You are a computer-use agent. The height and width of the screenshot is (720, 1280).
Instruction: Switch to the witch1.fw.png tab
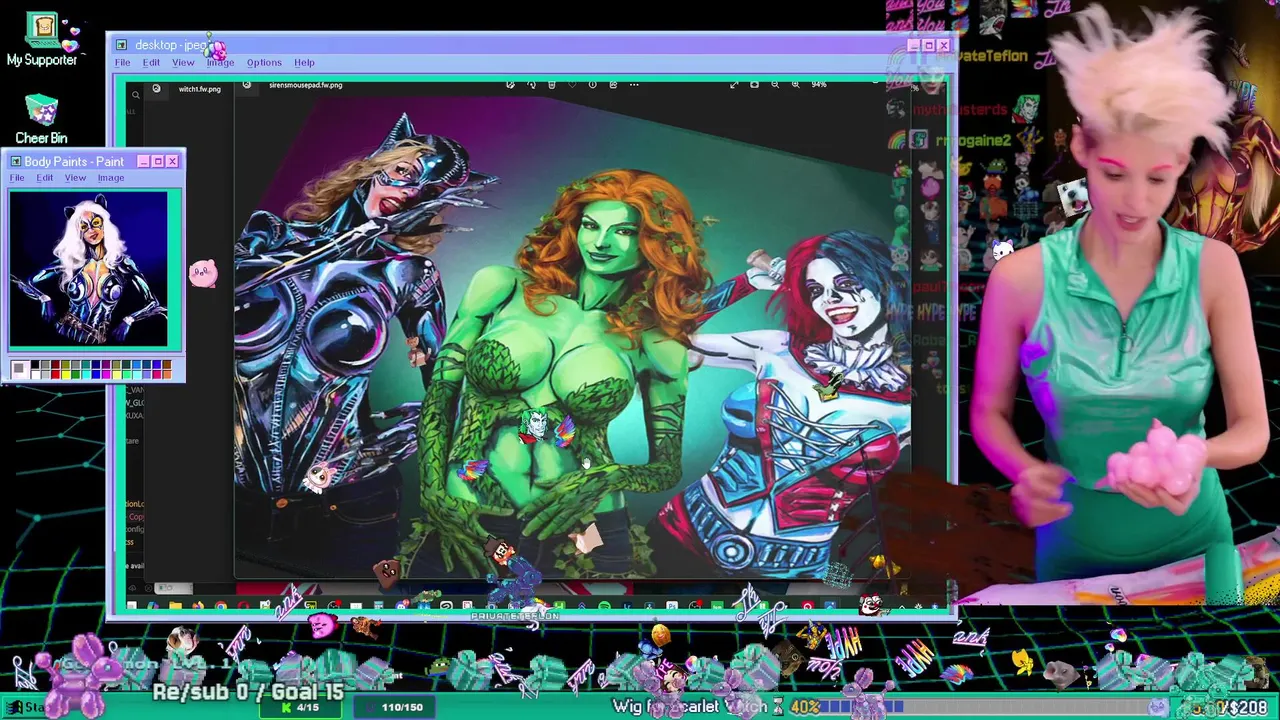click(x=199, y=89)
